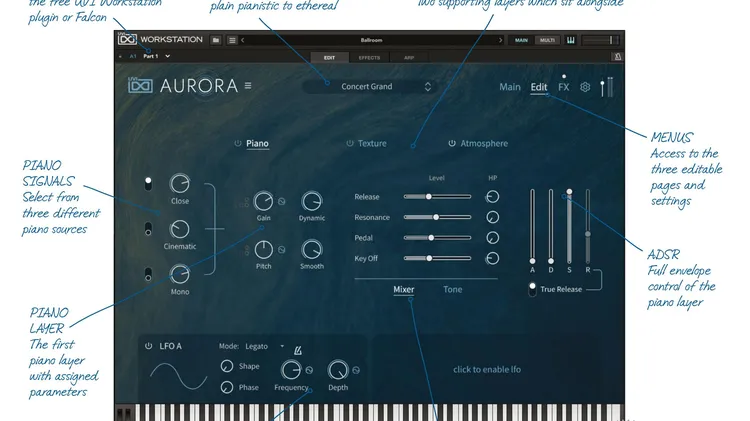Open the list view icon beside folder
Image resolution: width=750 pixels, height=421 pixels.
pyautogui.click(x=232, y=40)
